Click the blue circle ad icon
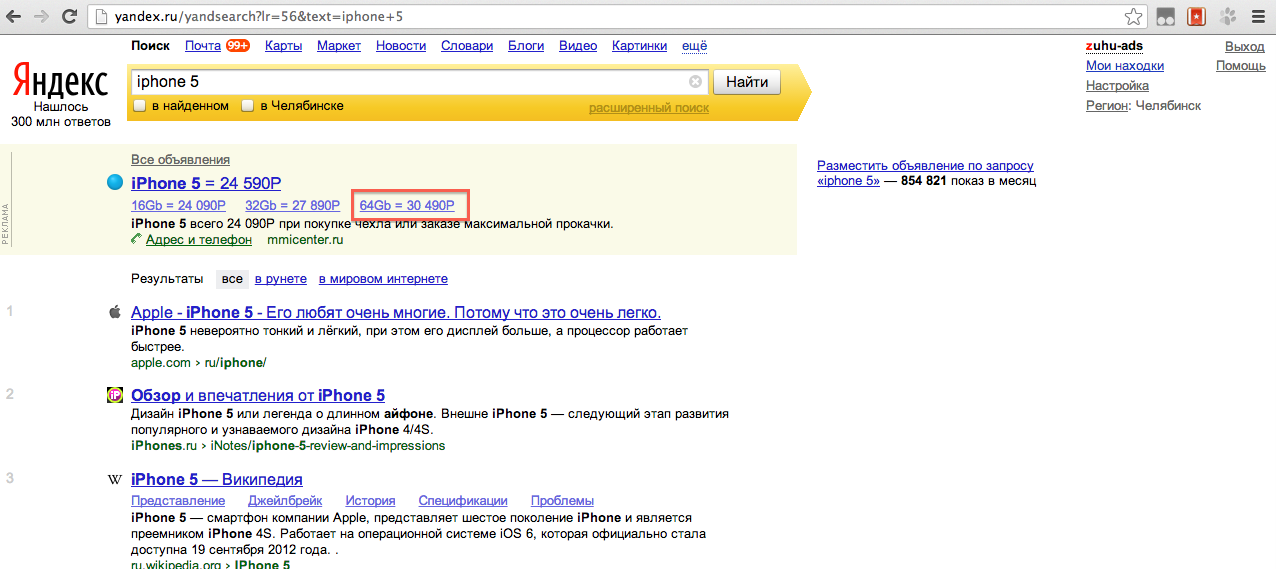Image resolution: width=1276 pixels, height=569 pixels. pos(114,183)
